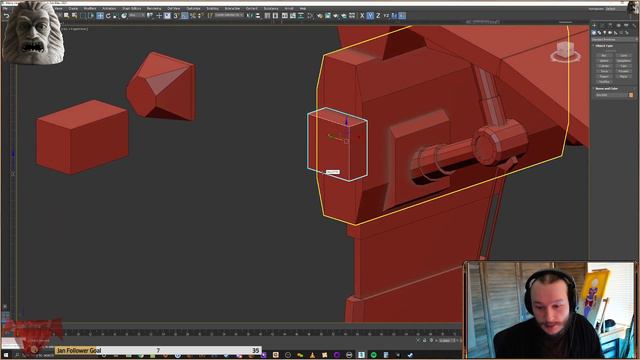Image resolution: width=640 pixels, height=360 pixels.
Task: Switch to the Modify command panel tab
Action: coord(602,25)
